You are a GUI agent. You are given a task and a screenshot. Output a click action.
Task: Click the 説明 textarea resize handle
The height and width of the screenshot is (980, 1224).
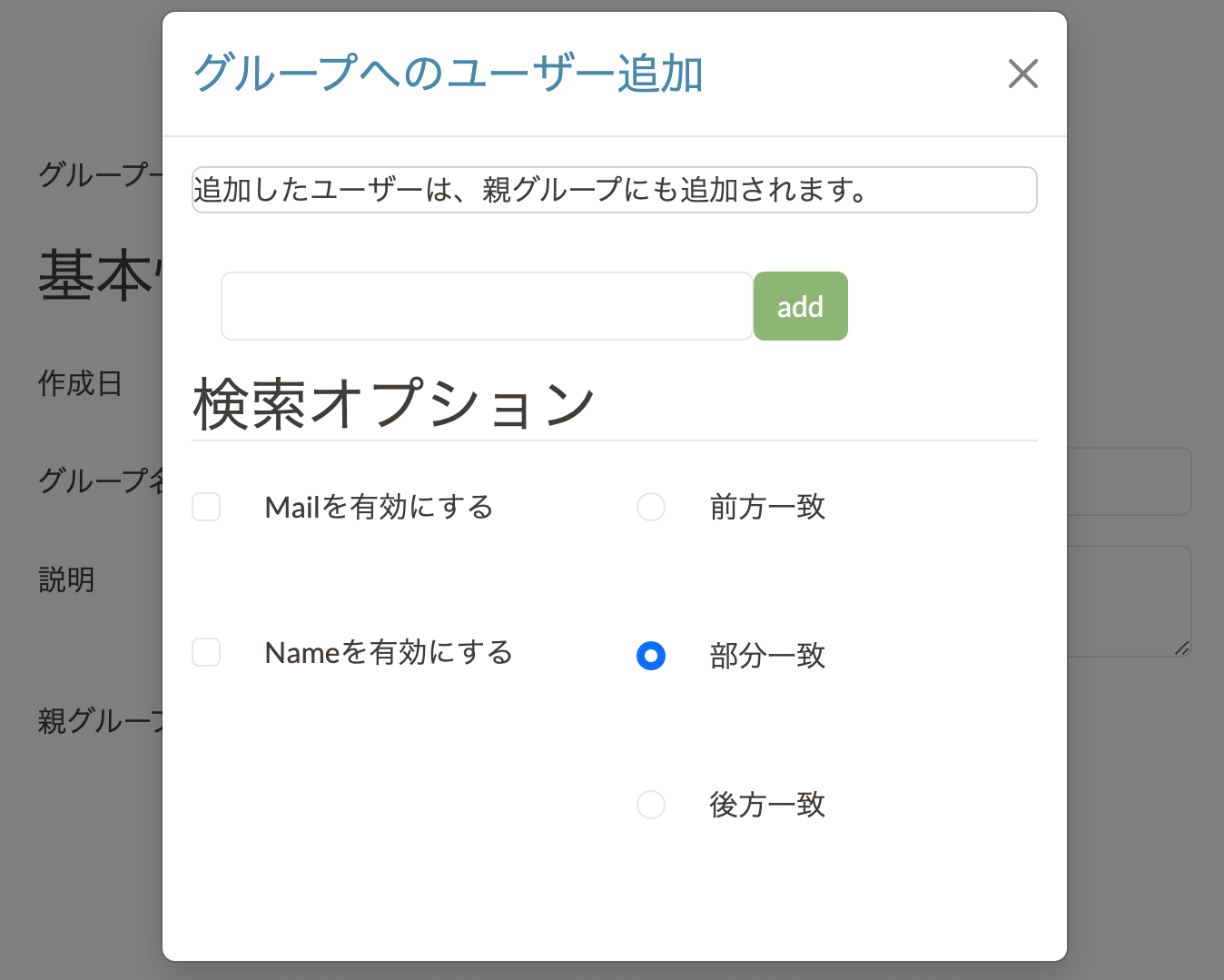click(1181, 648)
